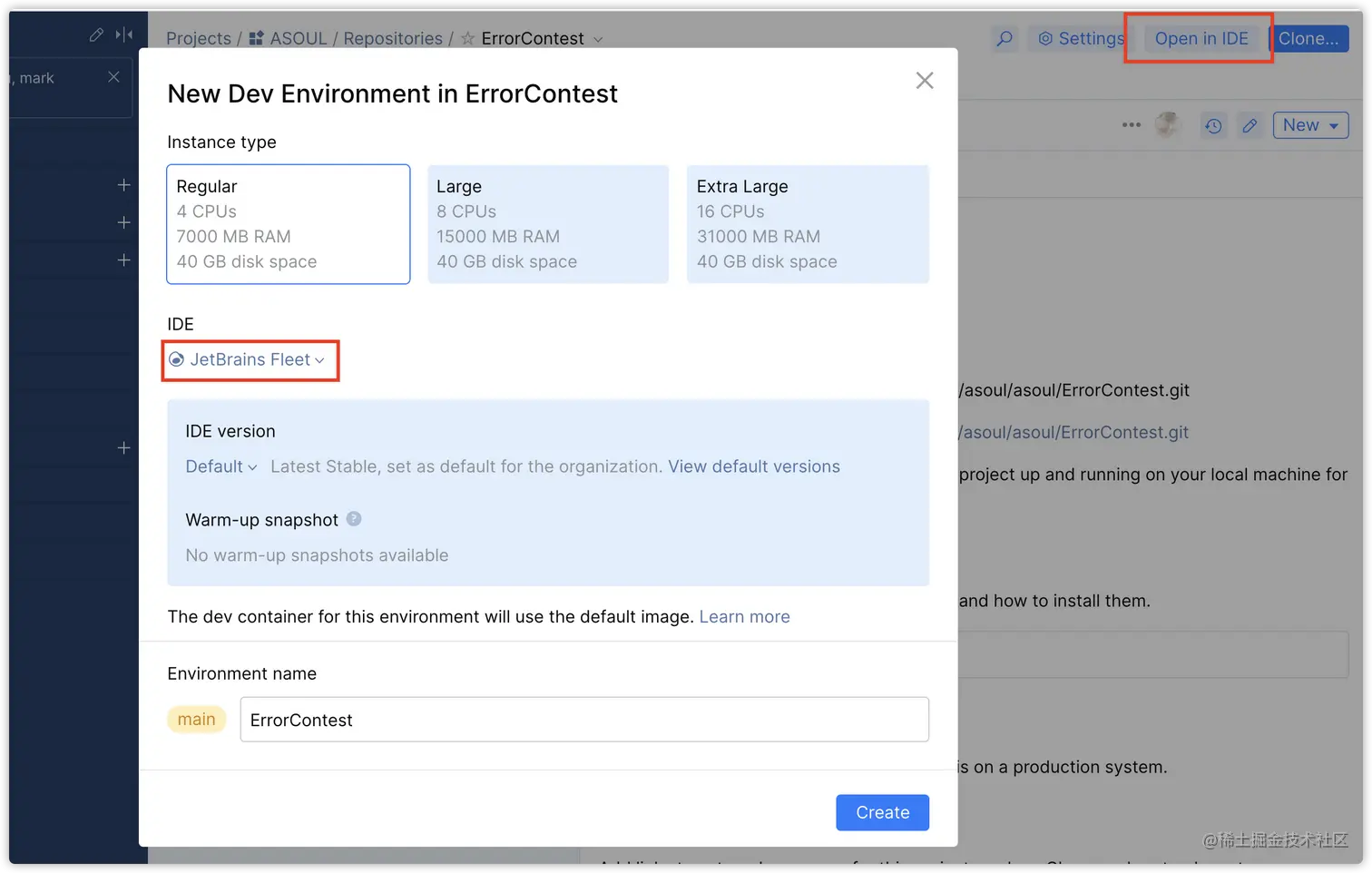The width and height of the screenshot is (1372, 873).
Task: Close the New Dev Environment dialog
Action: pyautogui.click(x=925, y=81)
